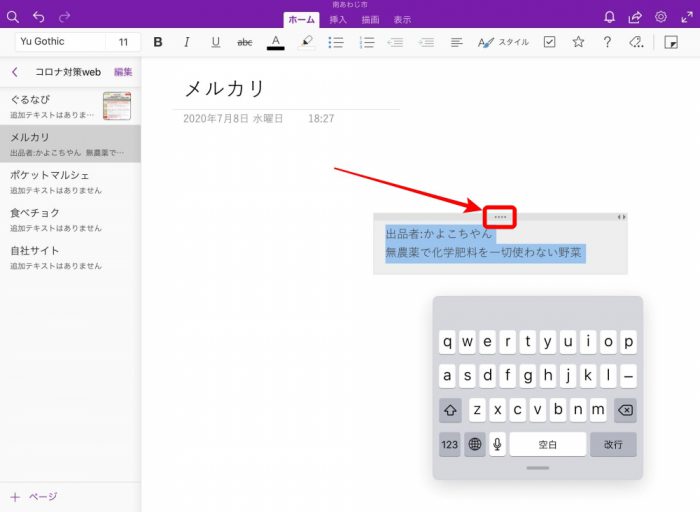Switch keyboard to 123 numbers
This screenshot has width=700, height=512.
[x=450, y=444]
